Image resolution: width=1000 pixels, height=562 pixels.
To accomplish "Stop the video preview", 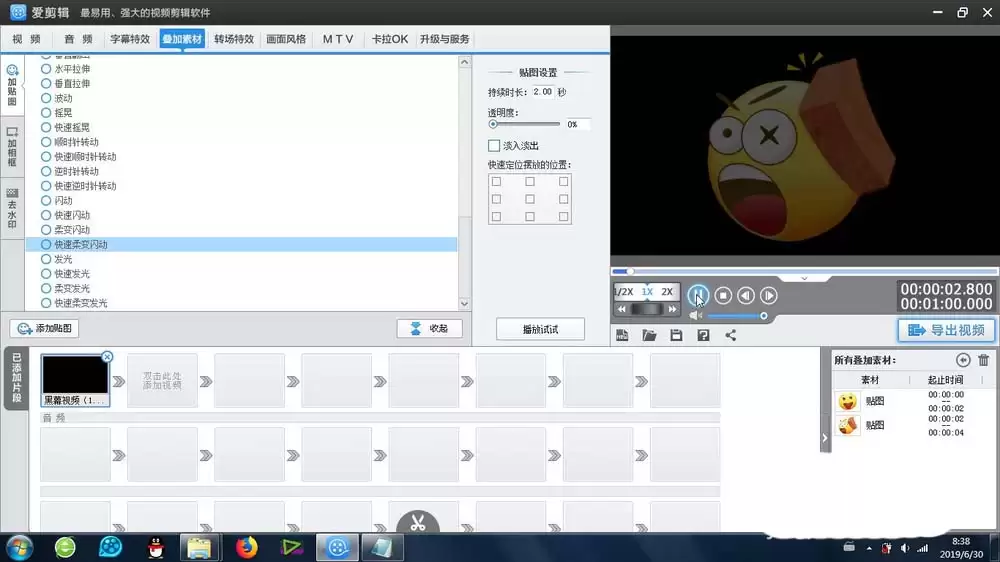I will click(723, 295).
